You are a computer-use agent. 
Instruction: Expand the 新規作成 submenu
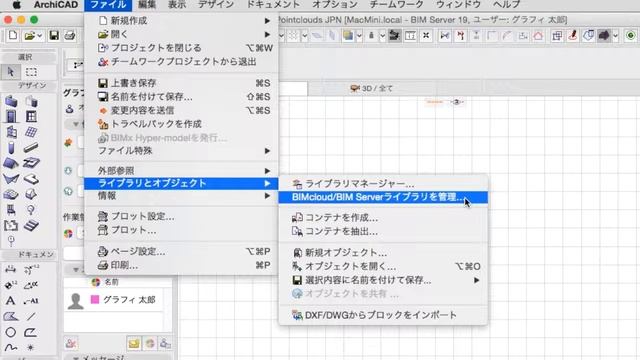pos(181,20)
